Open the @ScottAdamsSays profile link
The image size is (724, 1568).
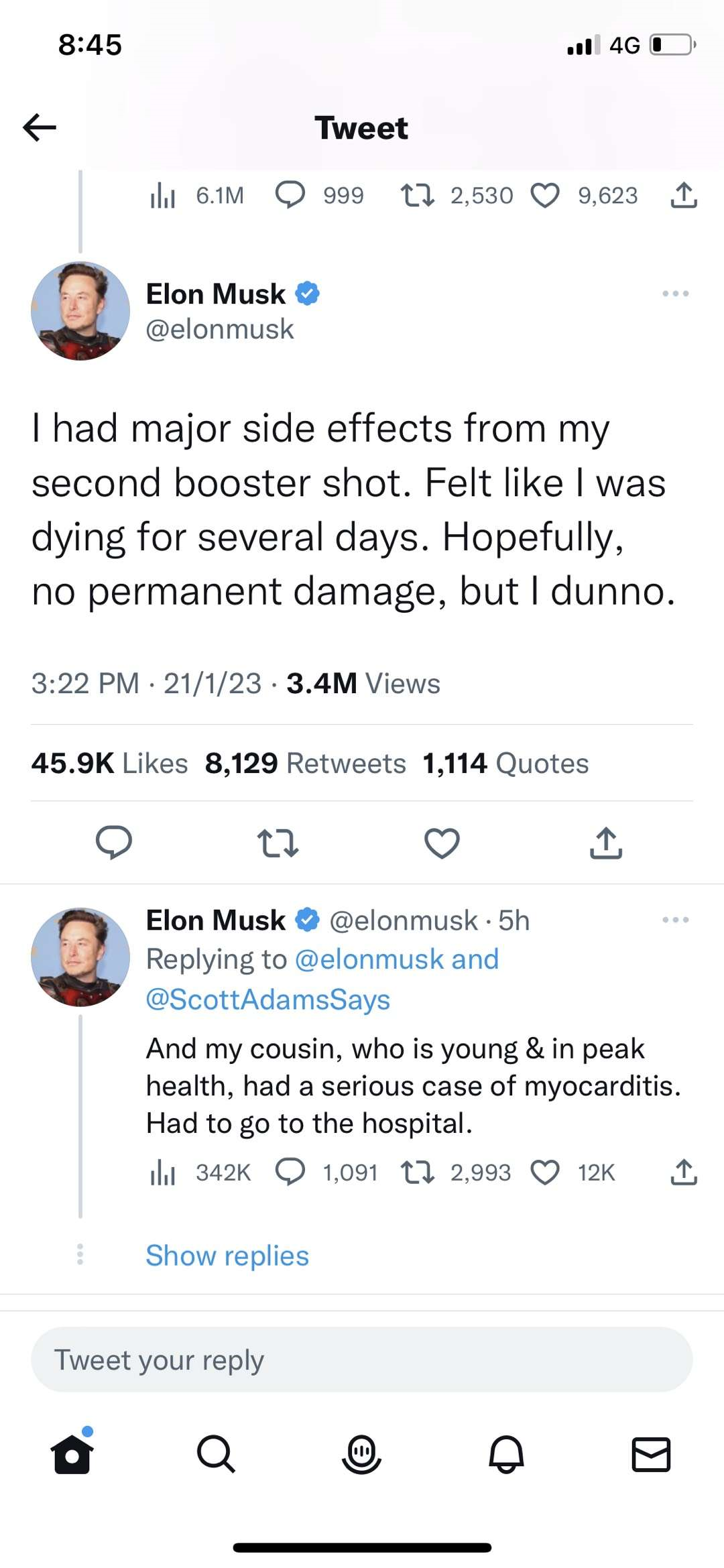(268, 1000)
